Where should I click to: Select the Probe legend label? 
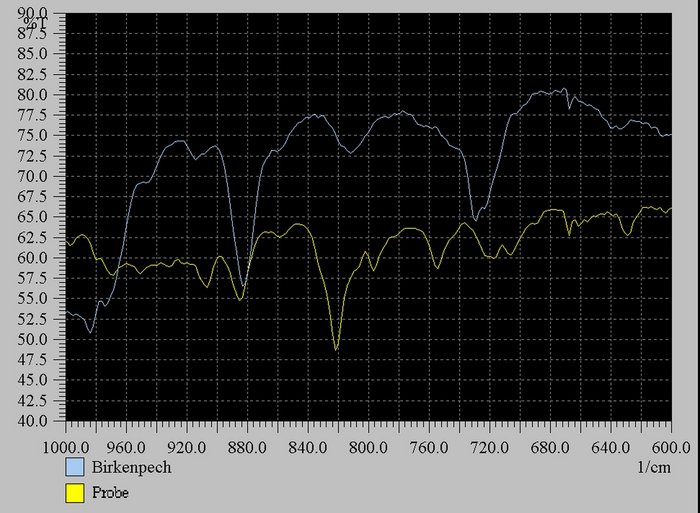[112, 493]
